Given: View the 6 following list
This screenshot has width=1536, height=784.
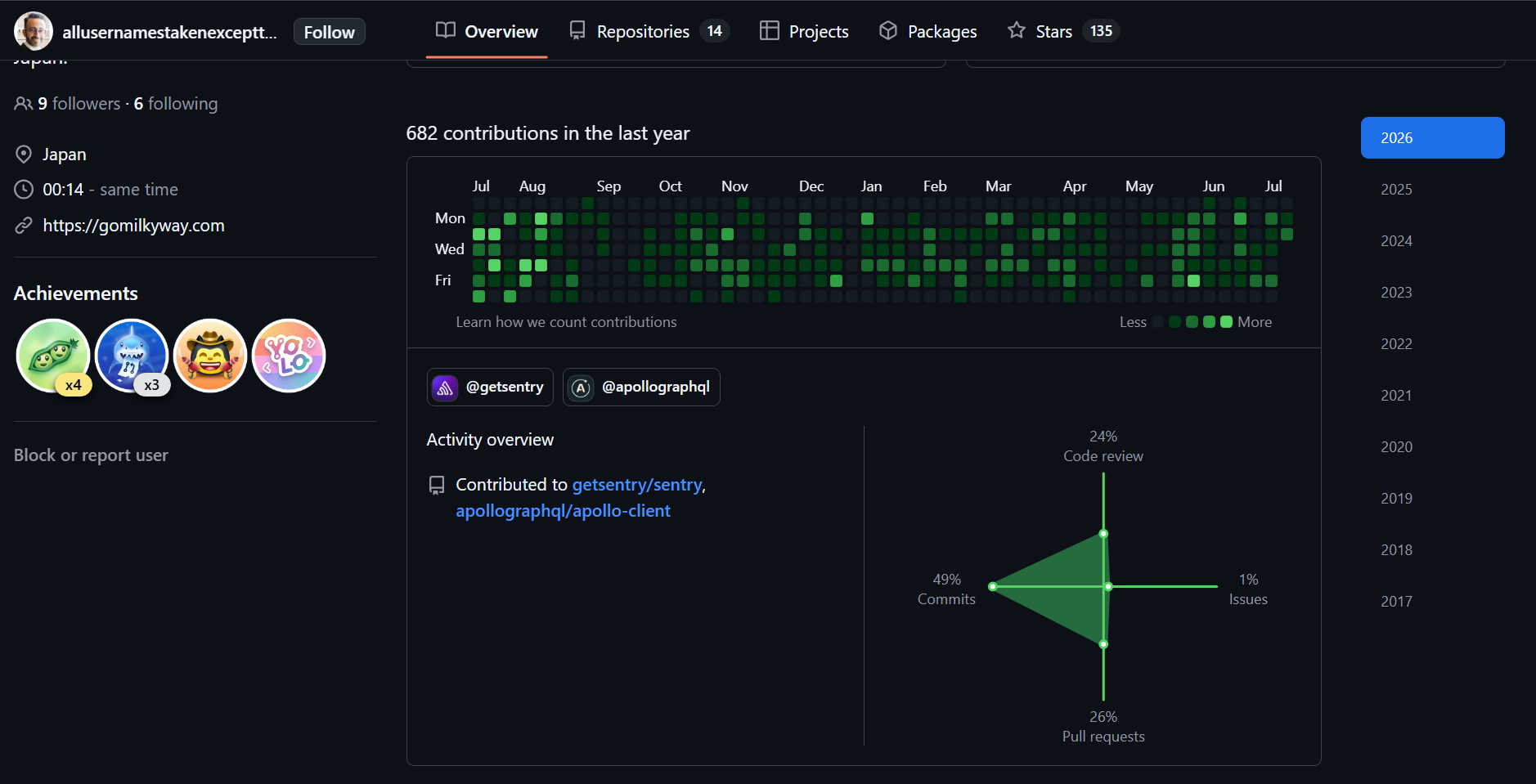Looking at the screenshot, I should pos(176,104).
